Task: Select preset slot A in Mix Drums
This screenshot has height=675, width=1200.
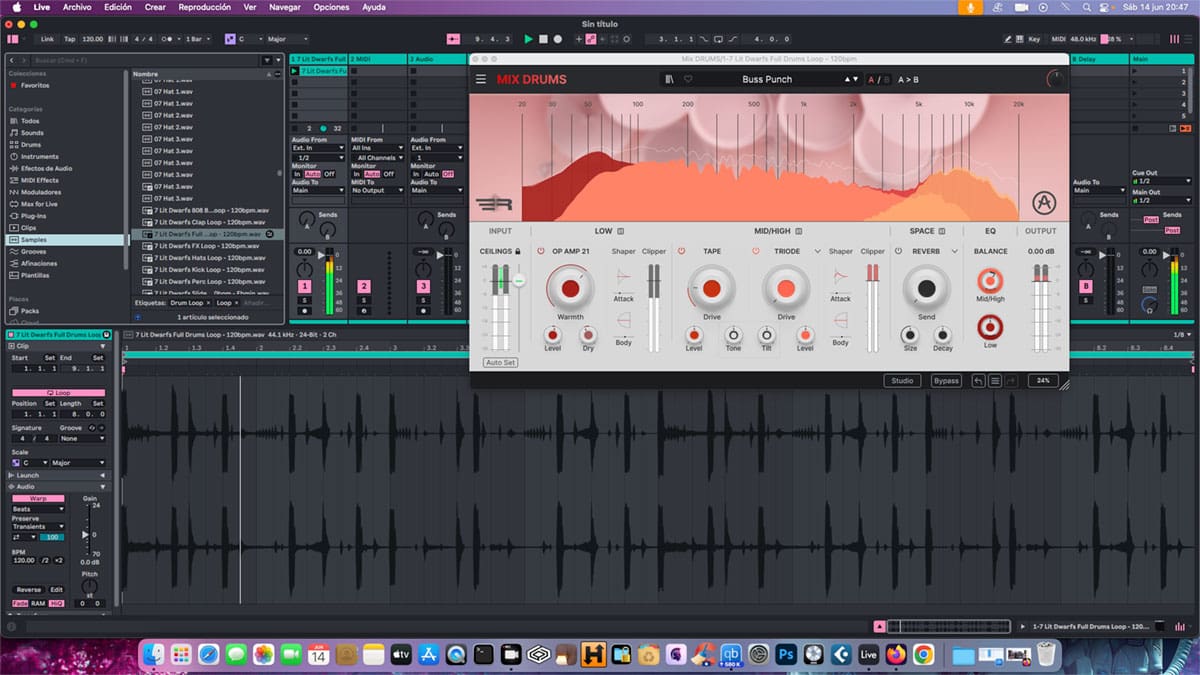Action: click(870, 79)
